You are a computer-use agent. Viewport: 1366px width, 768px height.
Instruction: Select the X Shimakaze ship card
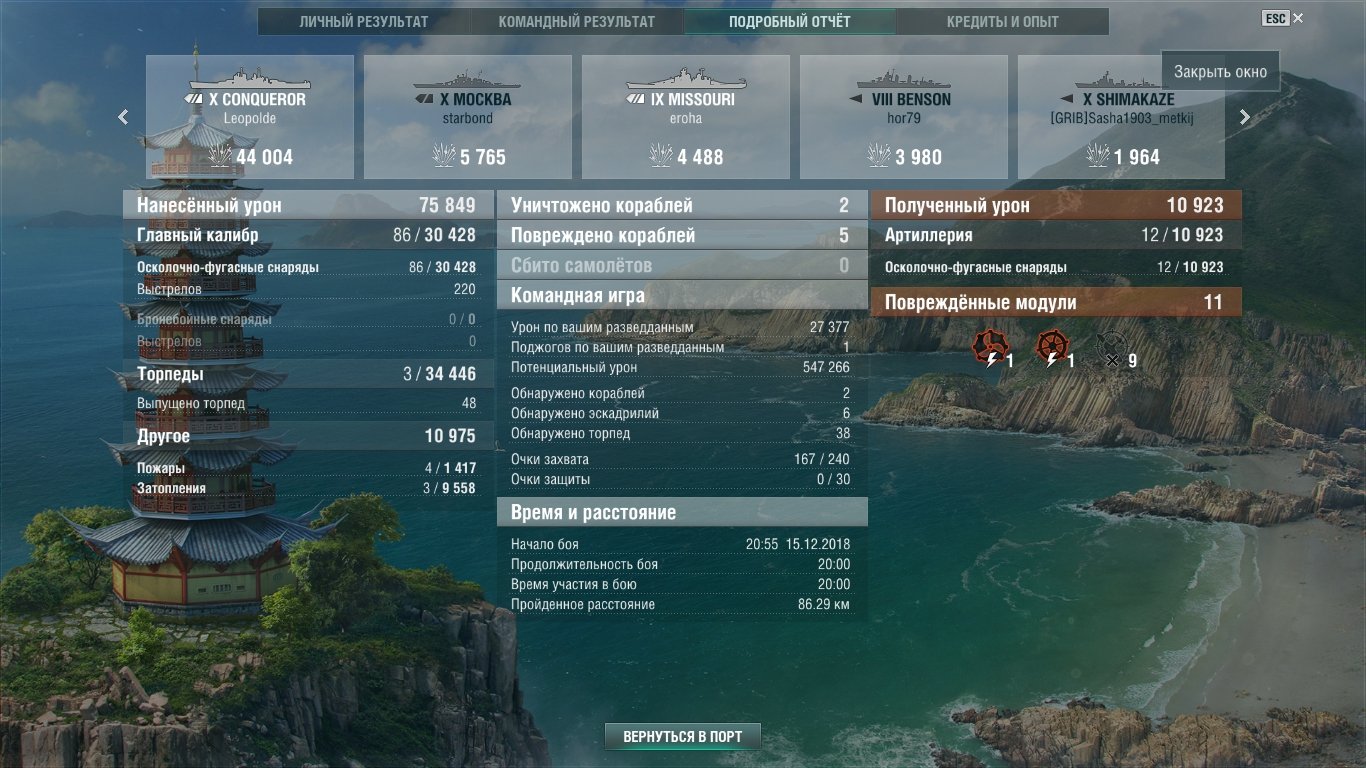pos(1121,117)
